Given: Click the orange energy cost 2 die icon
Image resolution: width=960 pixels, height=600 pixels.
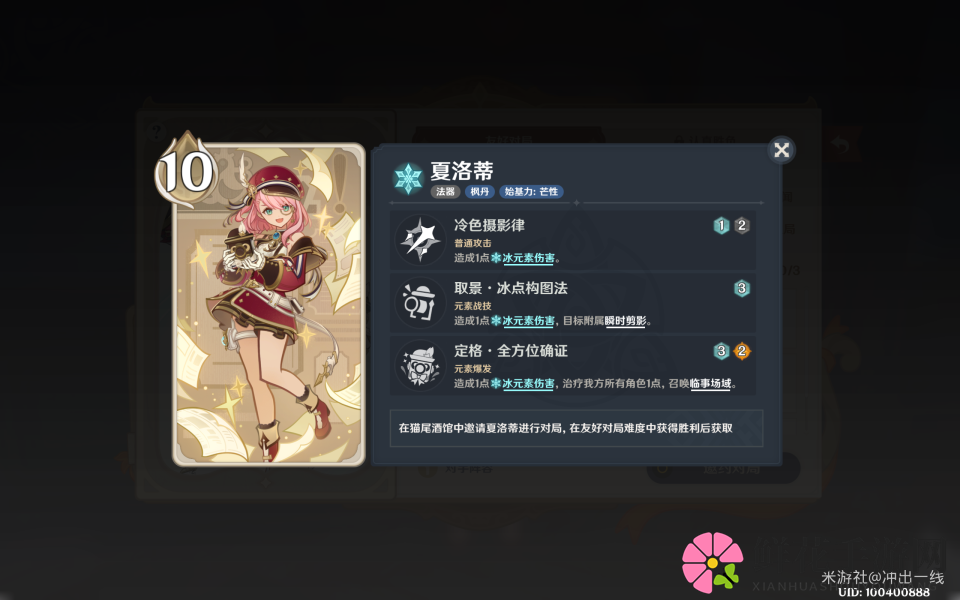Looking at the screenshot, I should pyautogui.click(x=741, y=351).
